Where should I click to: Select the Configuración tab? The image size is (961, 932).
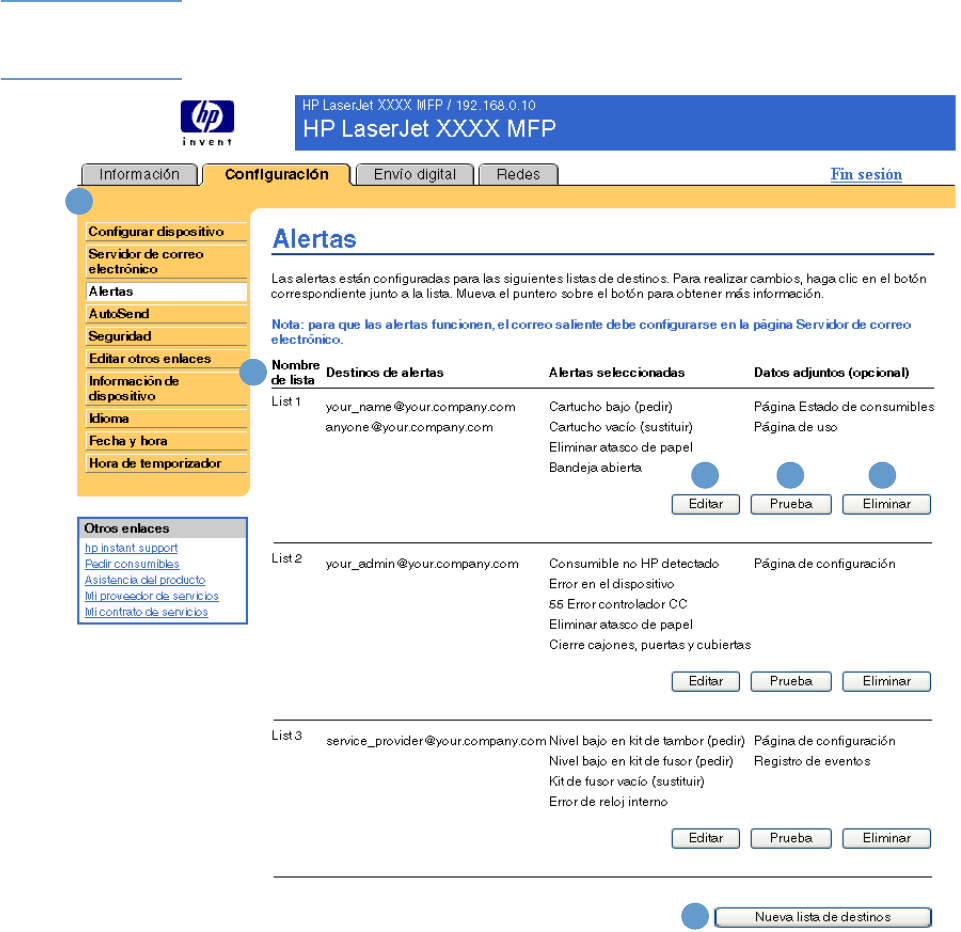point(276,175)
